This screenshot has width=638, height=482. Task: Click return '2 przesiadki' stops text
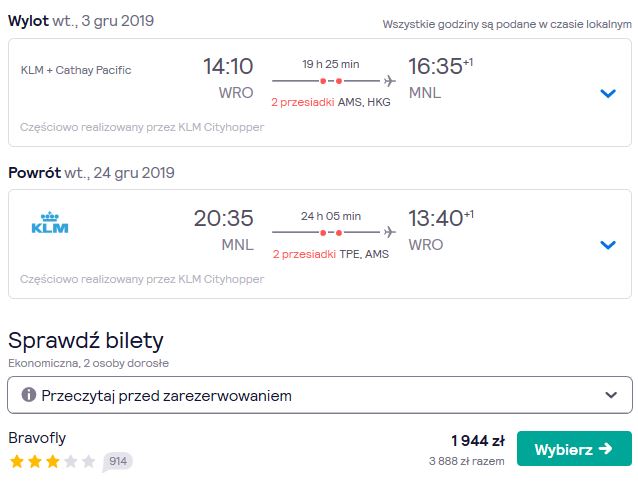tap(304, 254)
